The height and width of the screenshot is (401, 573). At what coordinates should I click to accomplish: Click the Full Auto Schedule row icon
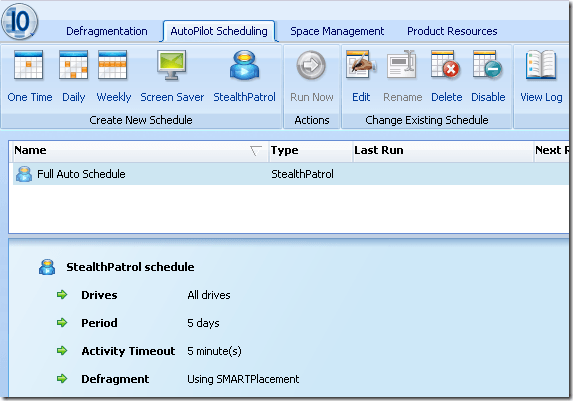[24, 174]
